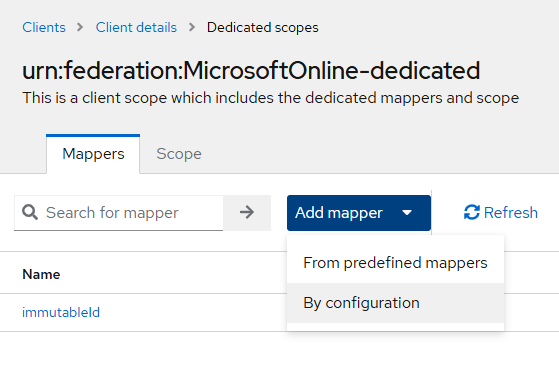
Task: Select By configuration menu entry
Action: click(x=395, y=303)
